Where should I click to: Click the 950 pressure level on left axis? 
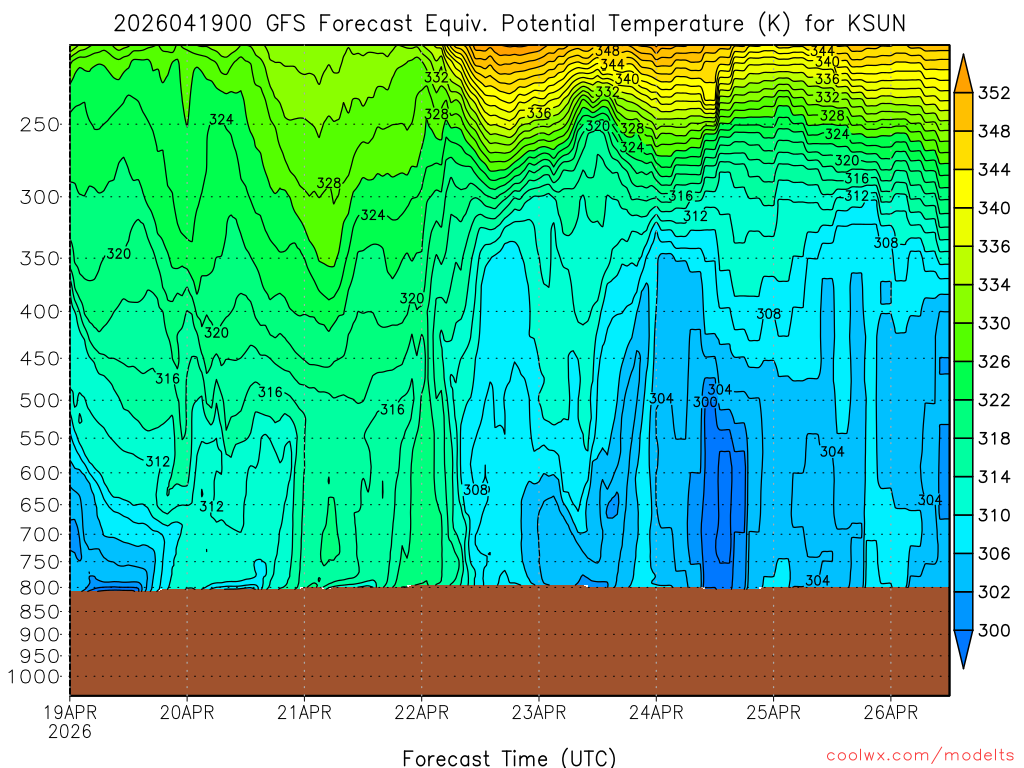(x=40, y=656)
